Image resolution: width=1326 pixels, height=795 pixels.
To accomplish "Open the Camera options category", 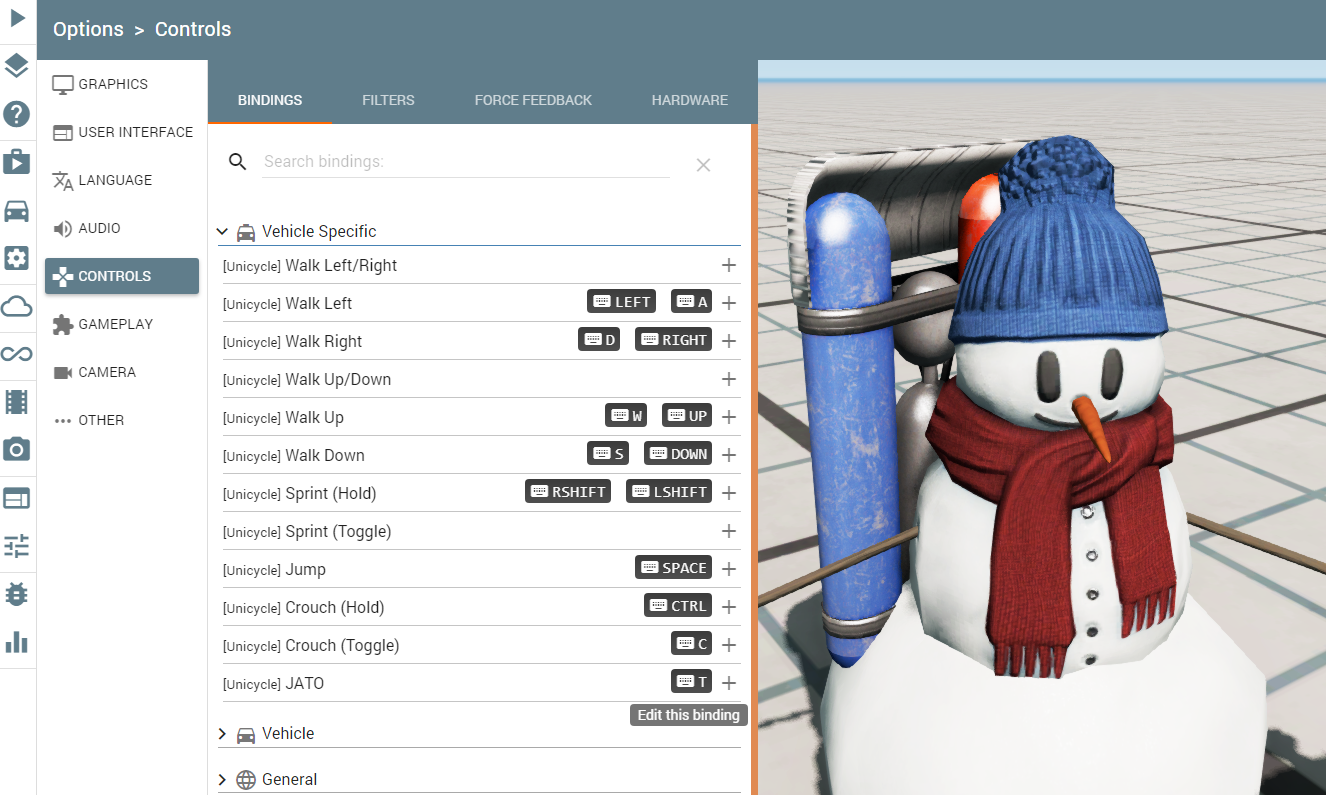I will [x=122, y=372].
